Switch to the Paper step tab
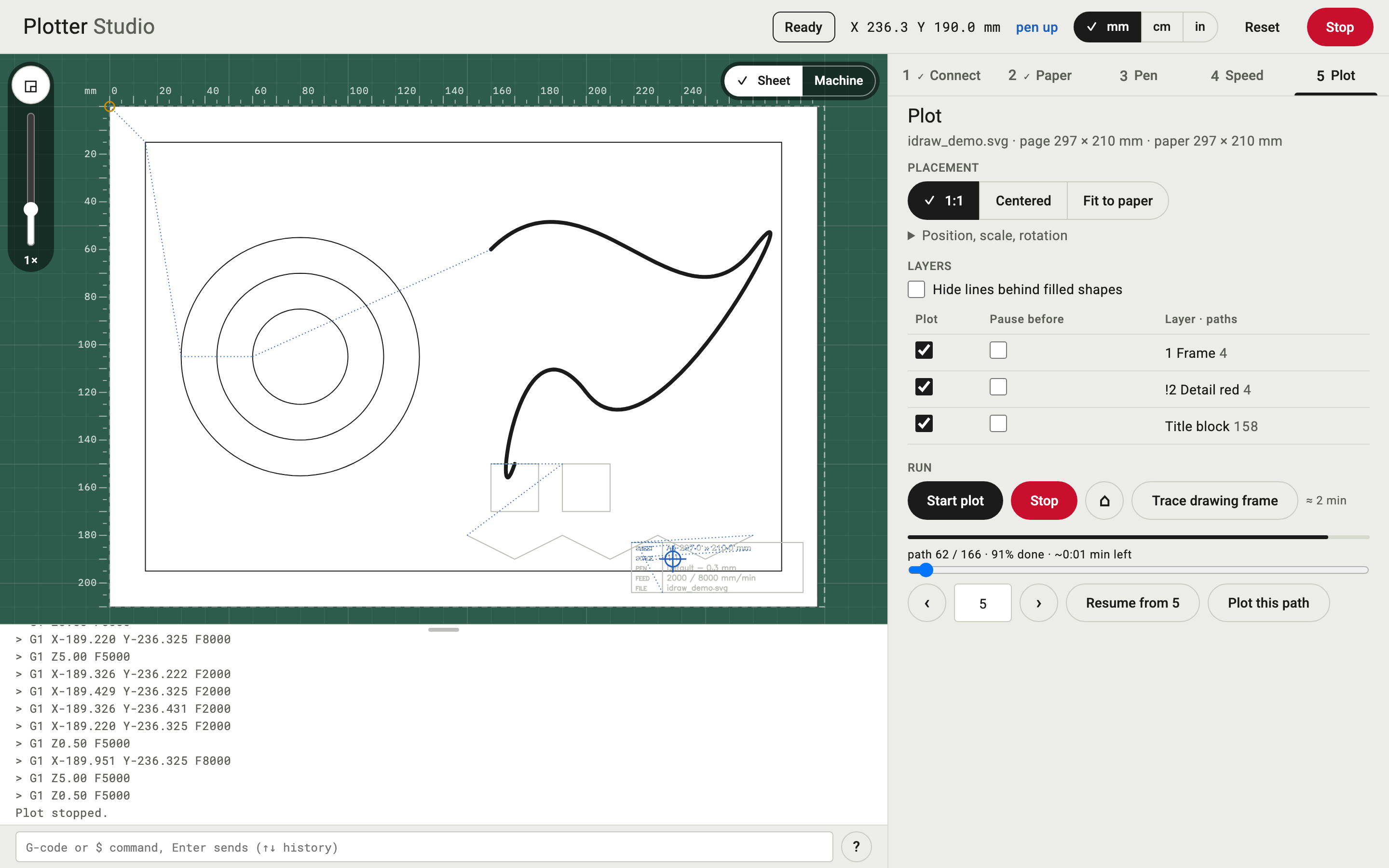This screenshot has width=1389, height=868. click(x=1039, y=75)
